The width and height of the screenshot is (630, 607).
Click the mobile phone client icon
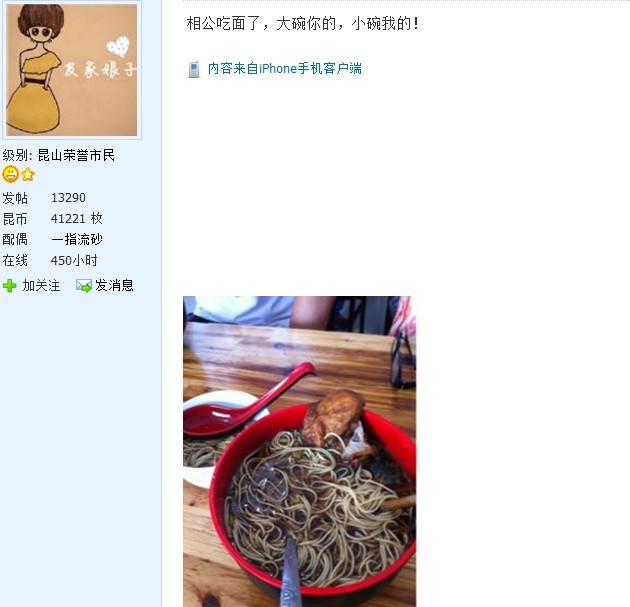194,69
